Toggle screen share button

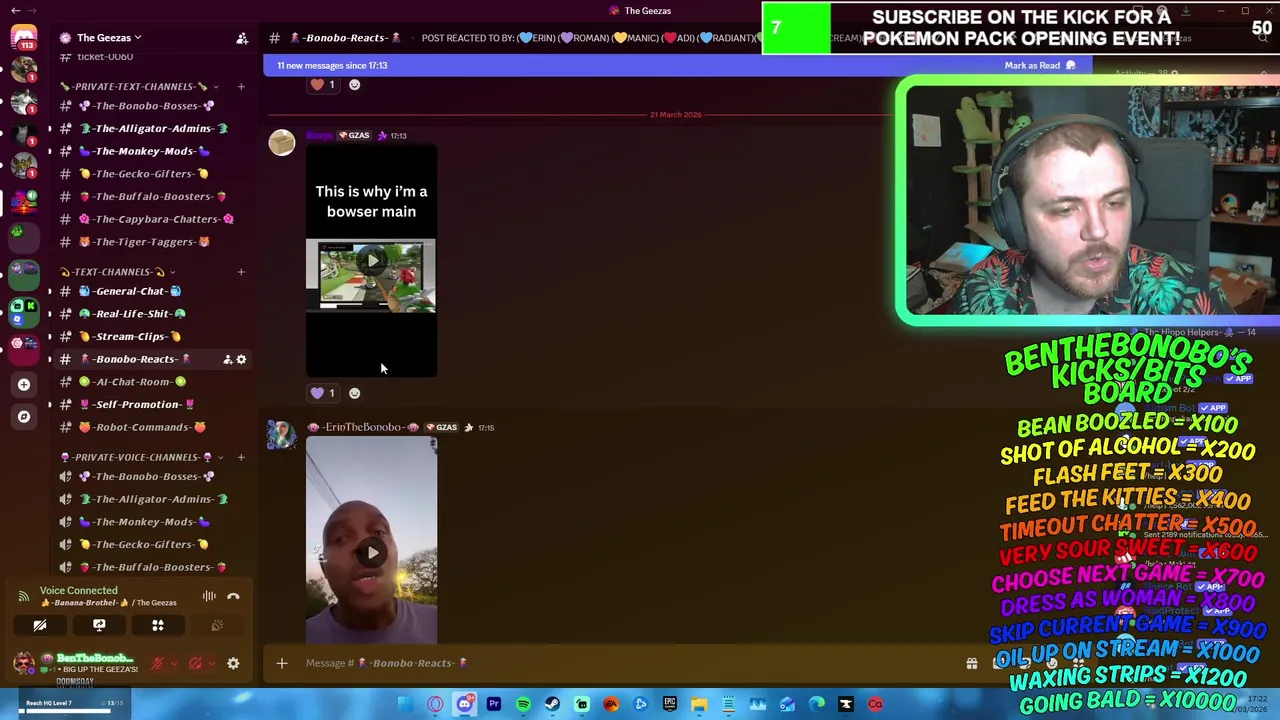(x=99, y=625)
